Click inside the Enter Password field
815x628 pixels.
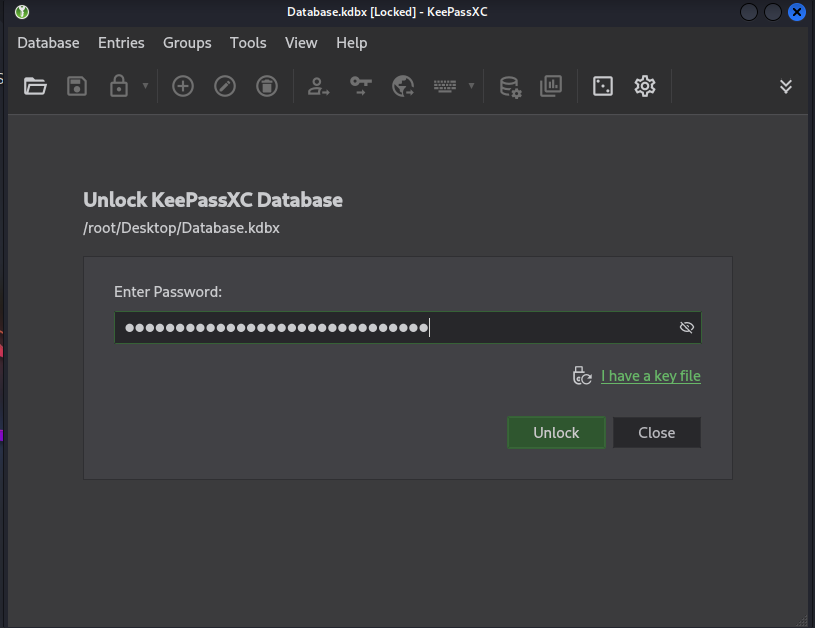pos(408,328)
